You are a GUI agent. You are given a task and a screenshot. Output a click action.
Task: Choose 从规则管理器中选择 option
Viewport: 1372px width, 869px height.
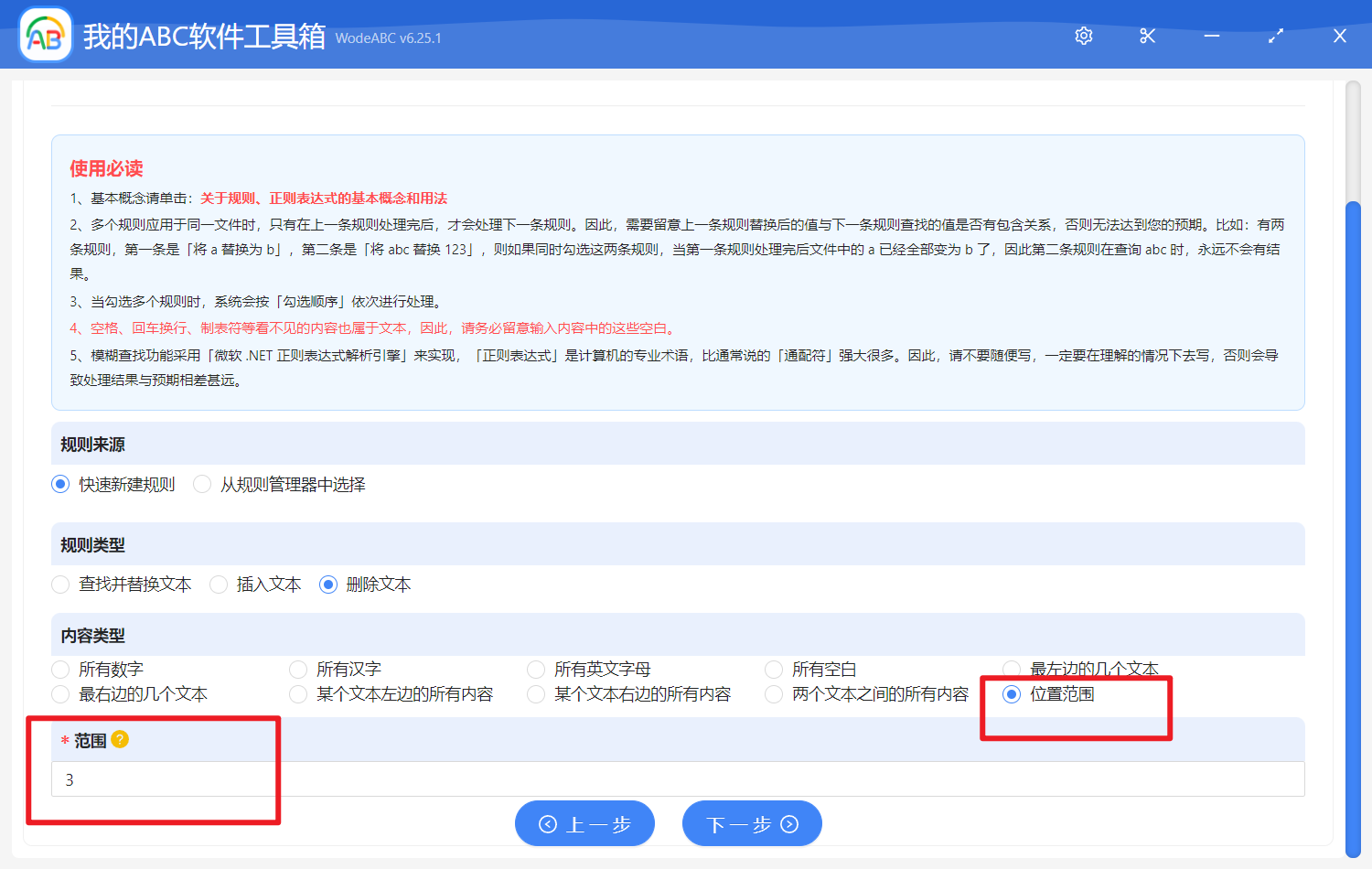pyautogui.click(x=202, y=484)
